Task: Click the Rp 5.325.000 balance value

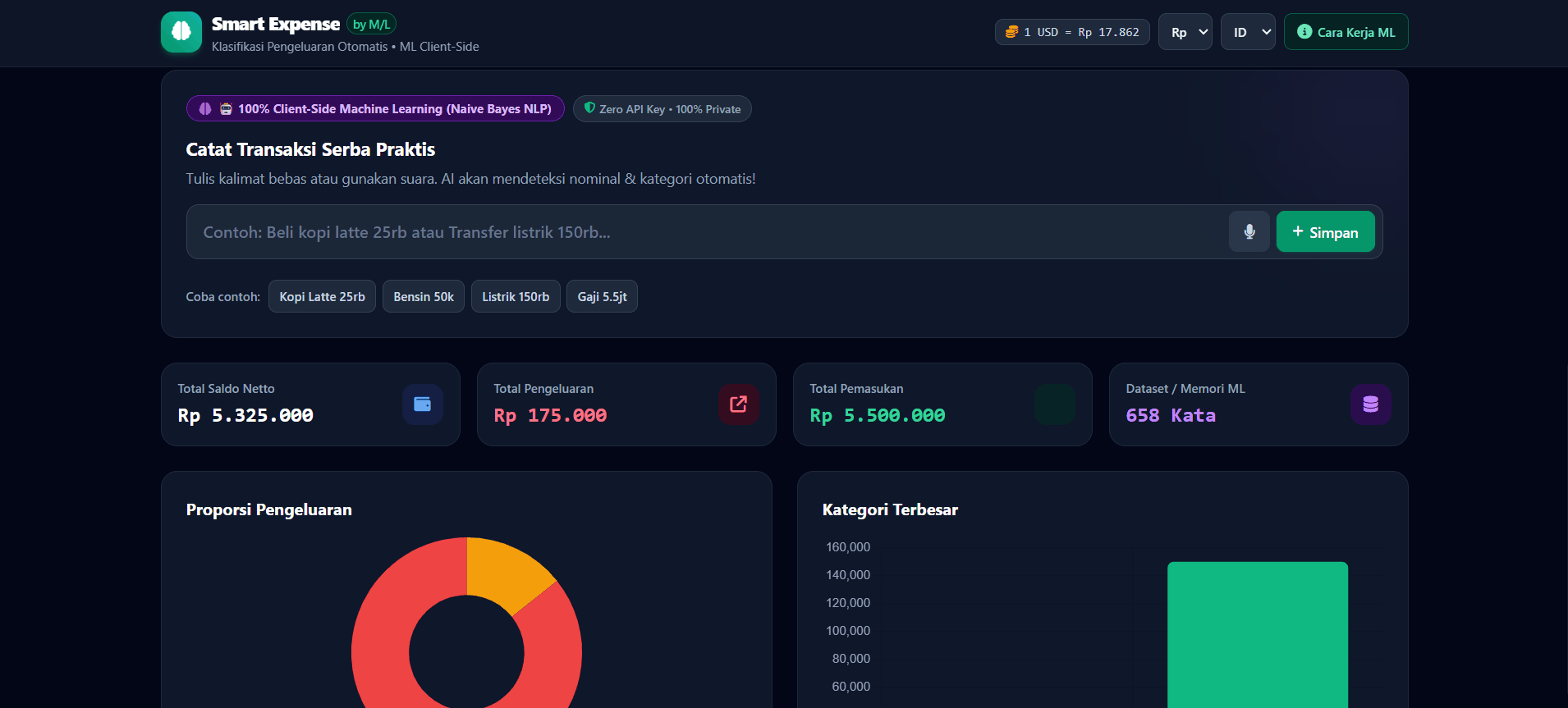Action: point(245,415)
